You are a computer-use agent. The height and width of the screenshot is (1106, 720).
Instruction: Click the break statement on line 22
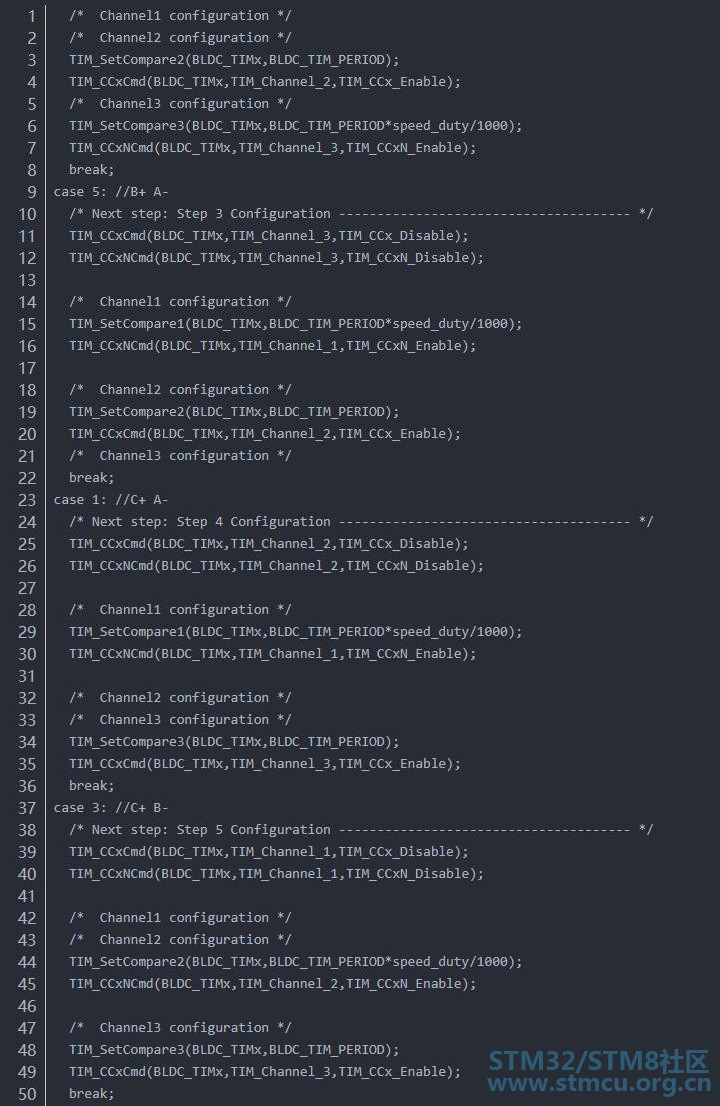(x=92, y=478)
